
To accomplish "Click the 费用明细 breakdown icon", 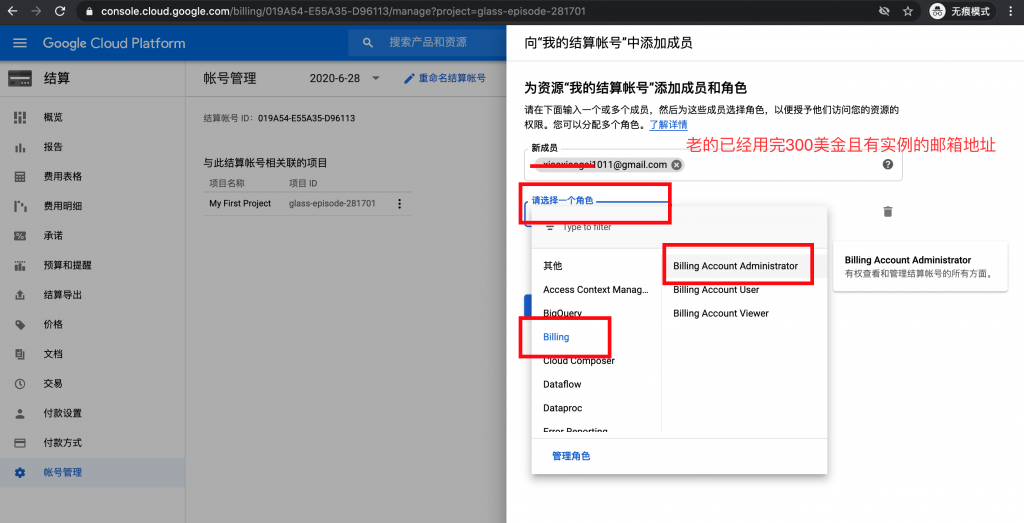I will [20, 206].
